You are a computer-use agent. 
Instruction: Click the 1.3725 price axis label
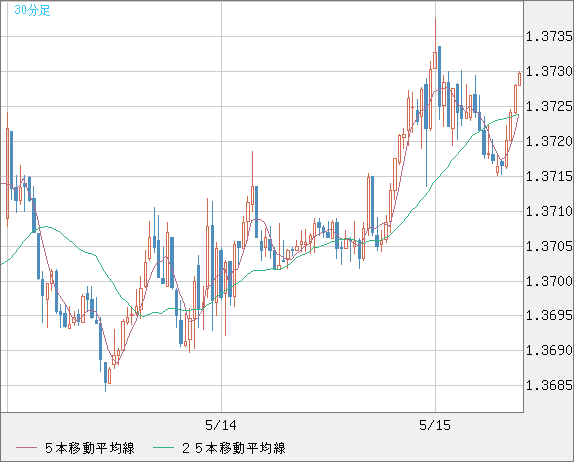(x=549, y=107)
